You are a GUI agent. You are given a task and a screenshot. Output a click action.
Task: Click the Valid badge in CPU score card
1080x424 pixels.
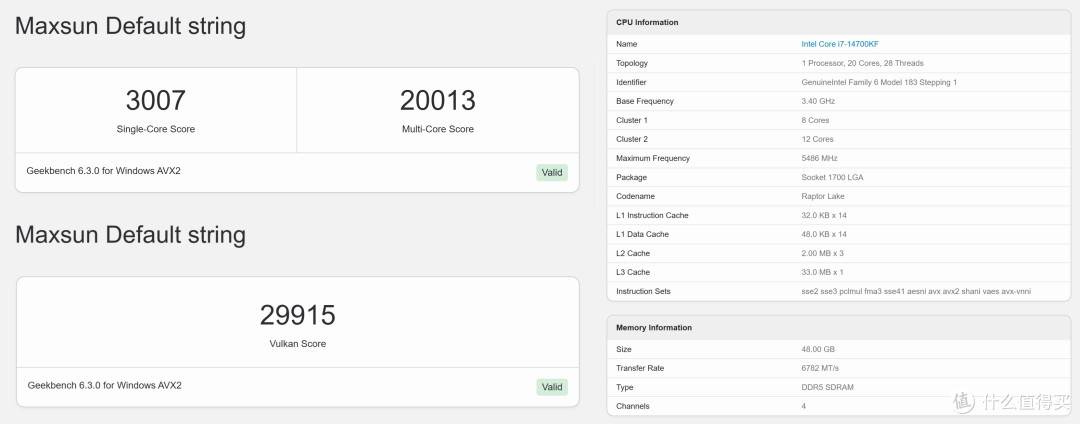552,173
